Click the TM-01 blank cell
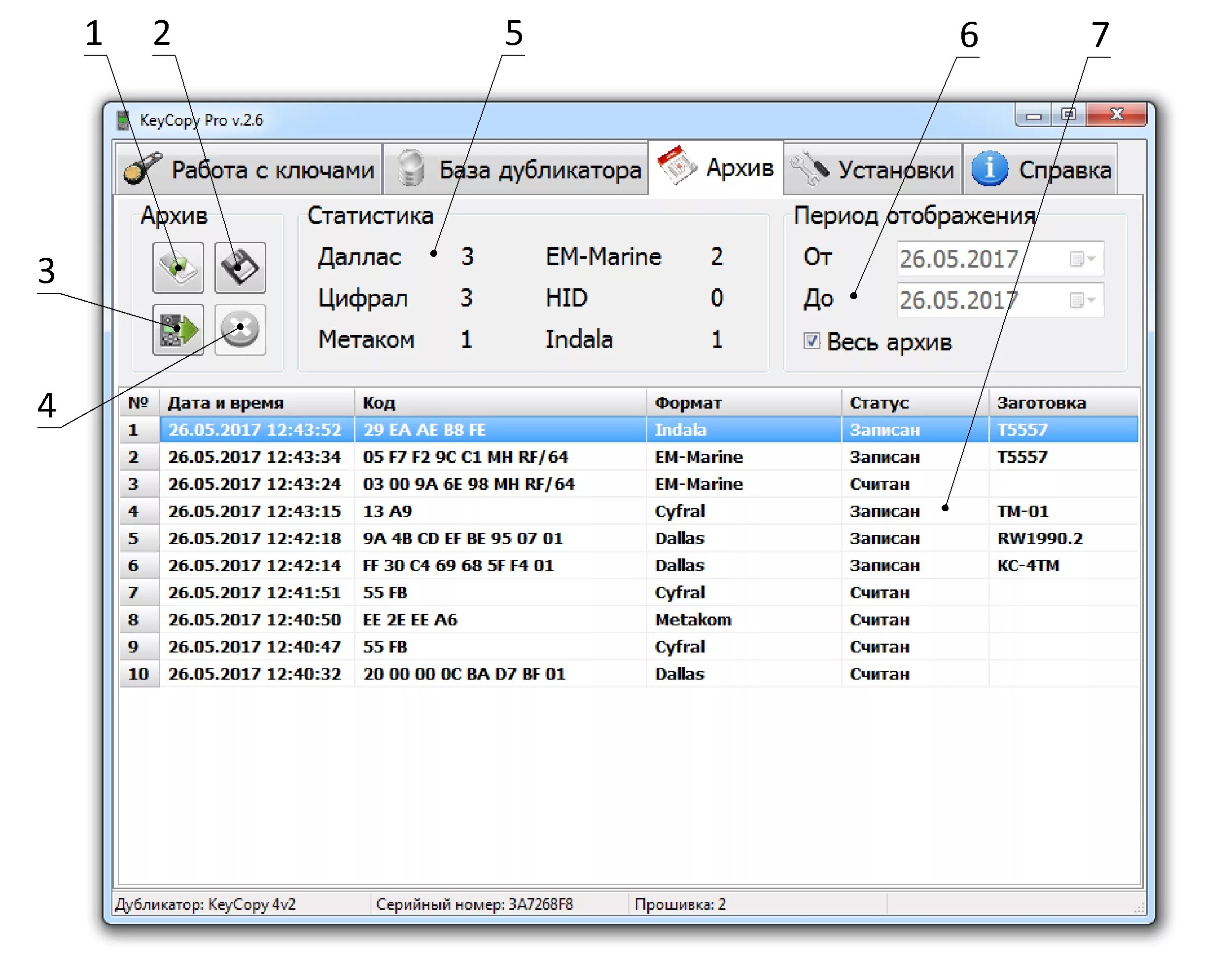This screenshot has width=1232, height=964. coord(1064,512)
